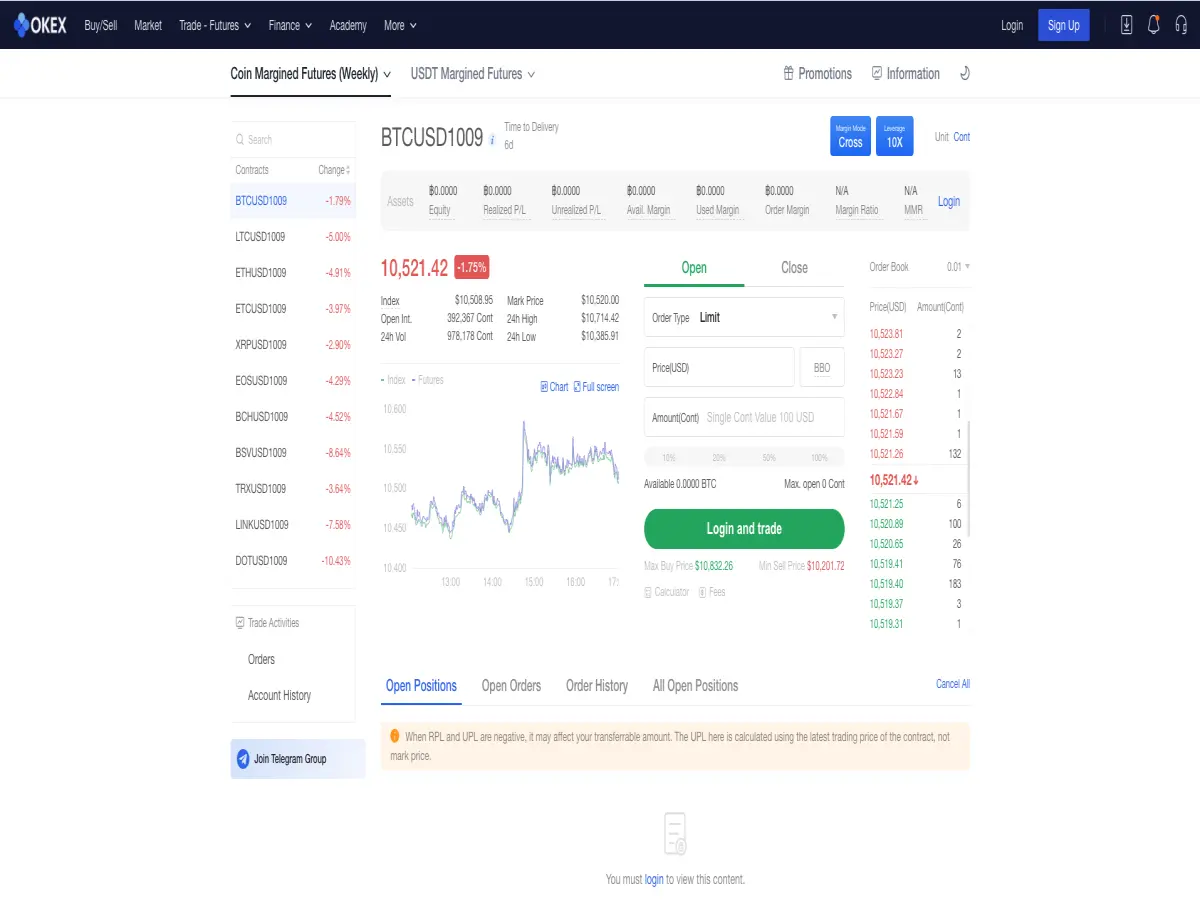Toggle the Index chart legend
1200x900 pixels.
tap(394, 380)
